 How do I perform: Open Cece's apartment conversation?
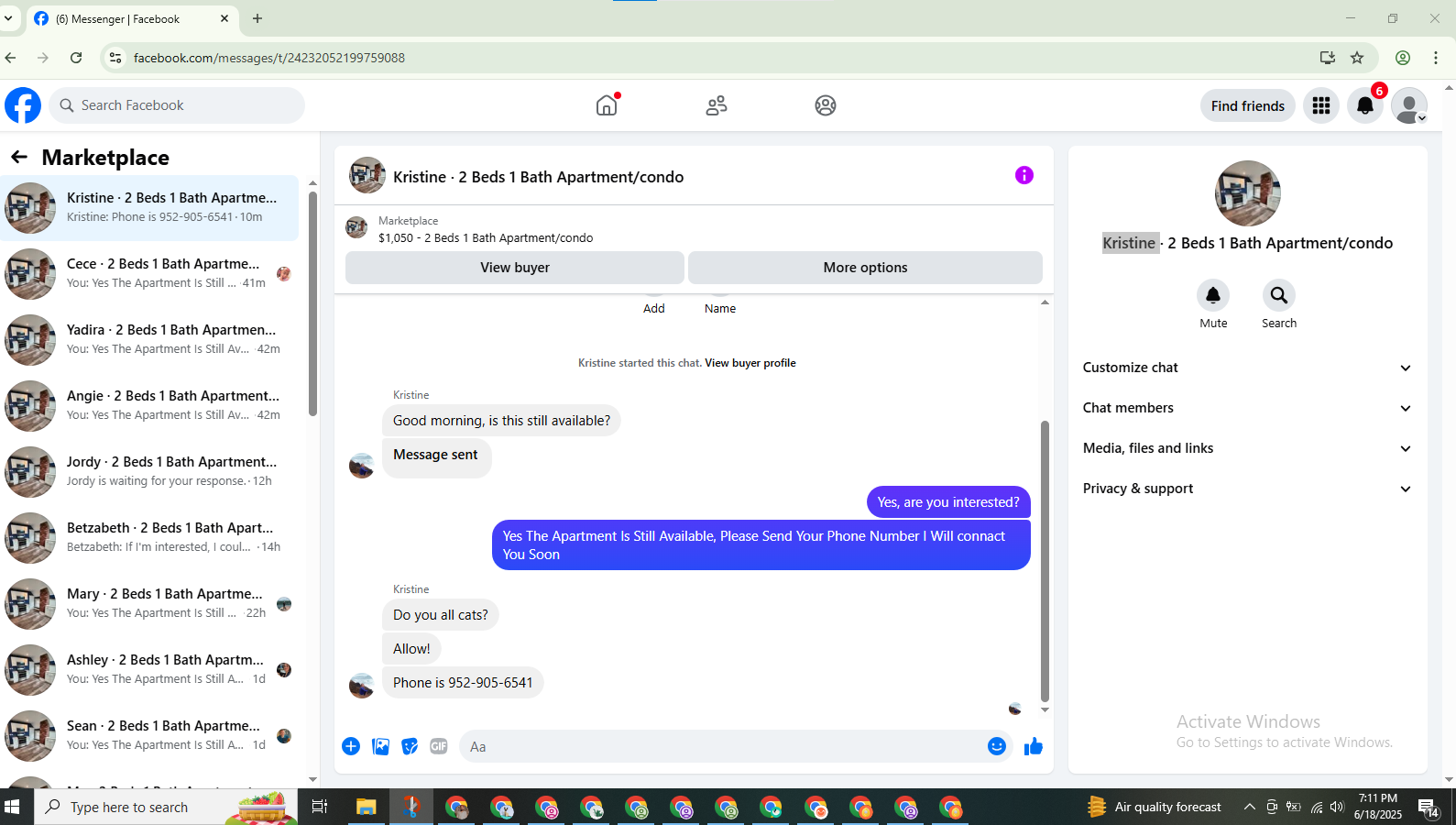click(149, 274)
